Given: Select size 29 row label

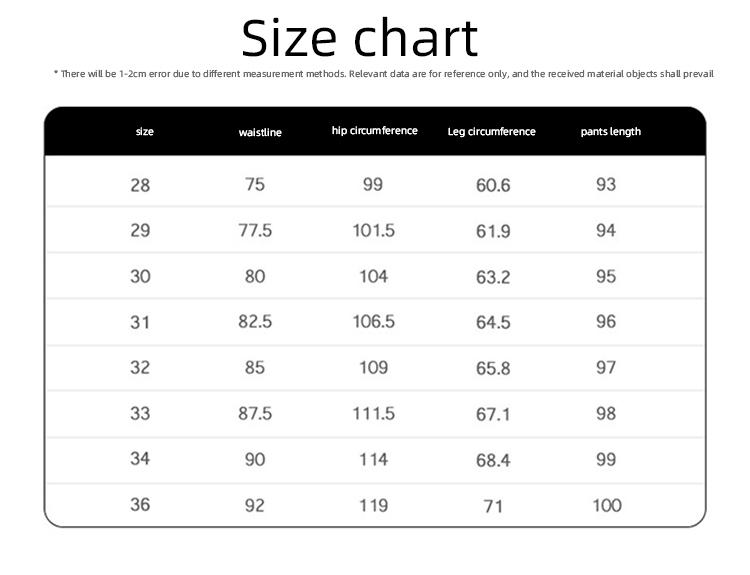Looking at the screenshot, I should (140, 231).
